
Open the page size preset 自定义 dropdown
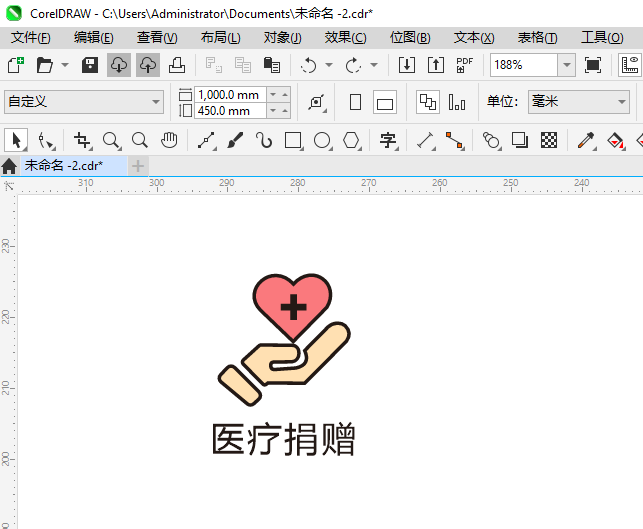(84, 102)
